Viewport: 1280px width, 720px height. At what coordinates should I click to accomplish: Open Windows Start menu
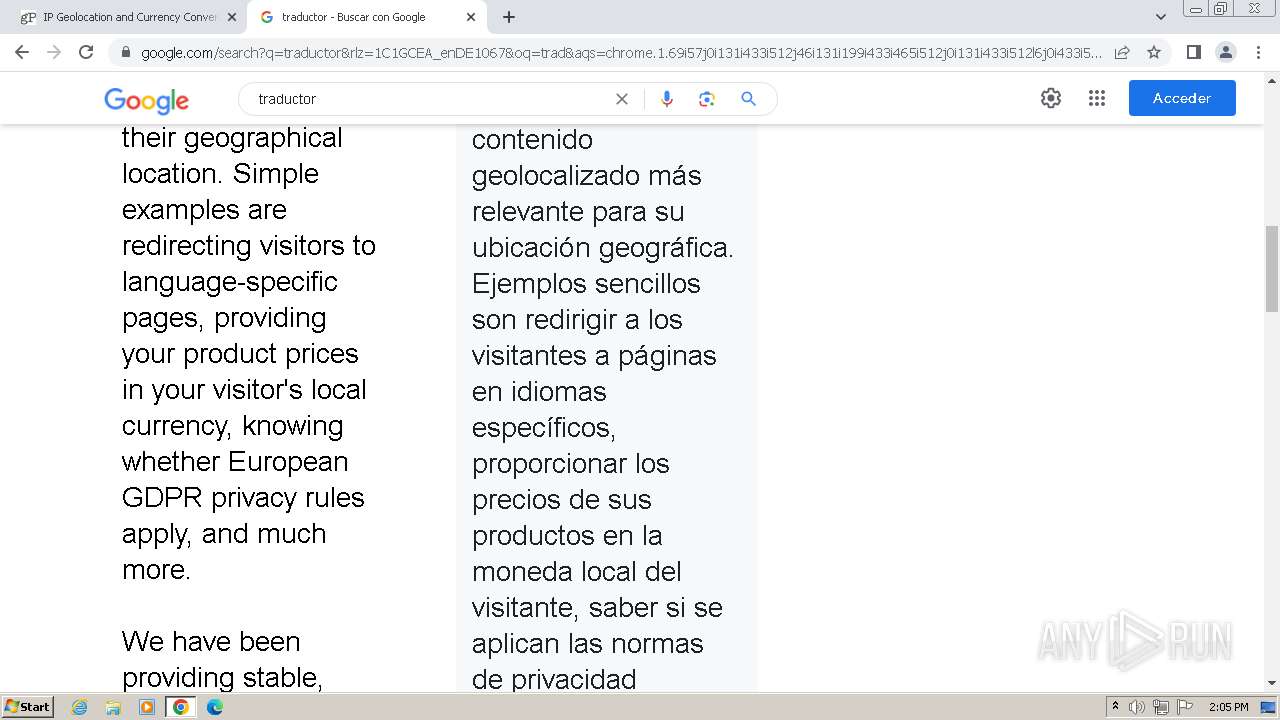[x=28, y=707]
